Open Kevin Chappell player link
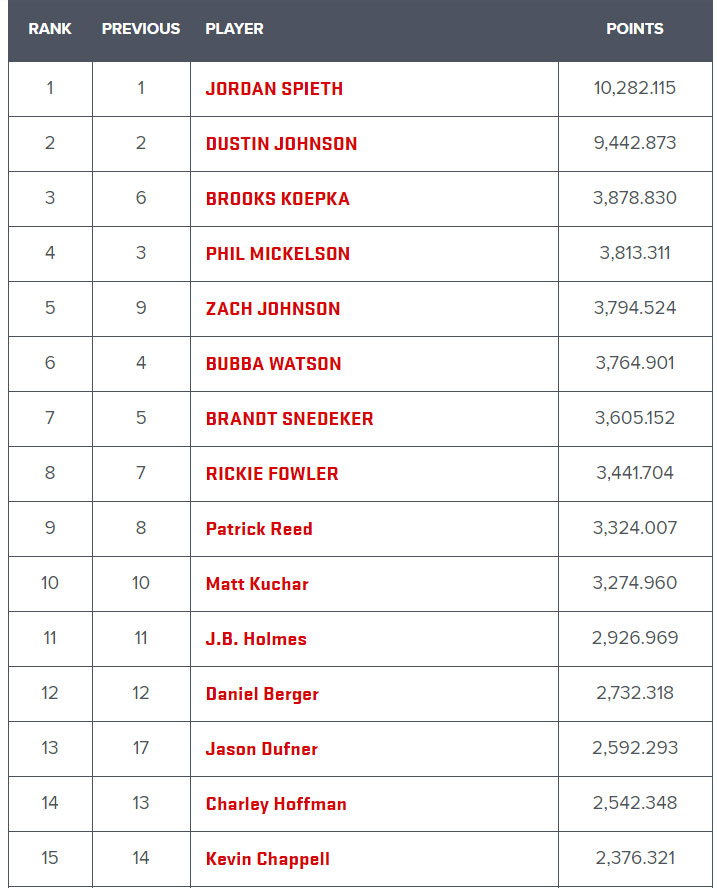 pyautogui.click(x=267, y=859)
